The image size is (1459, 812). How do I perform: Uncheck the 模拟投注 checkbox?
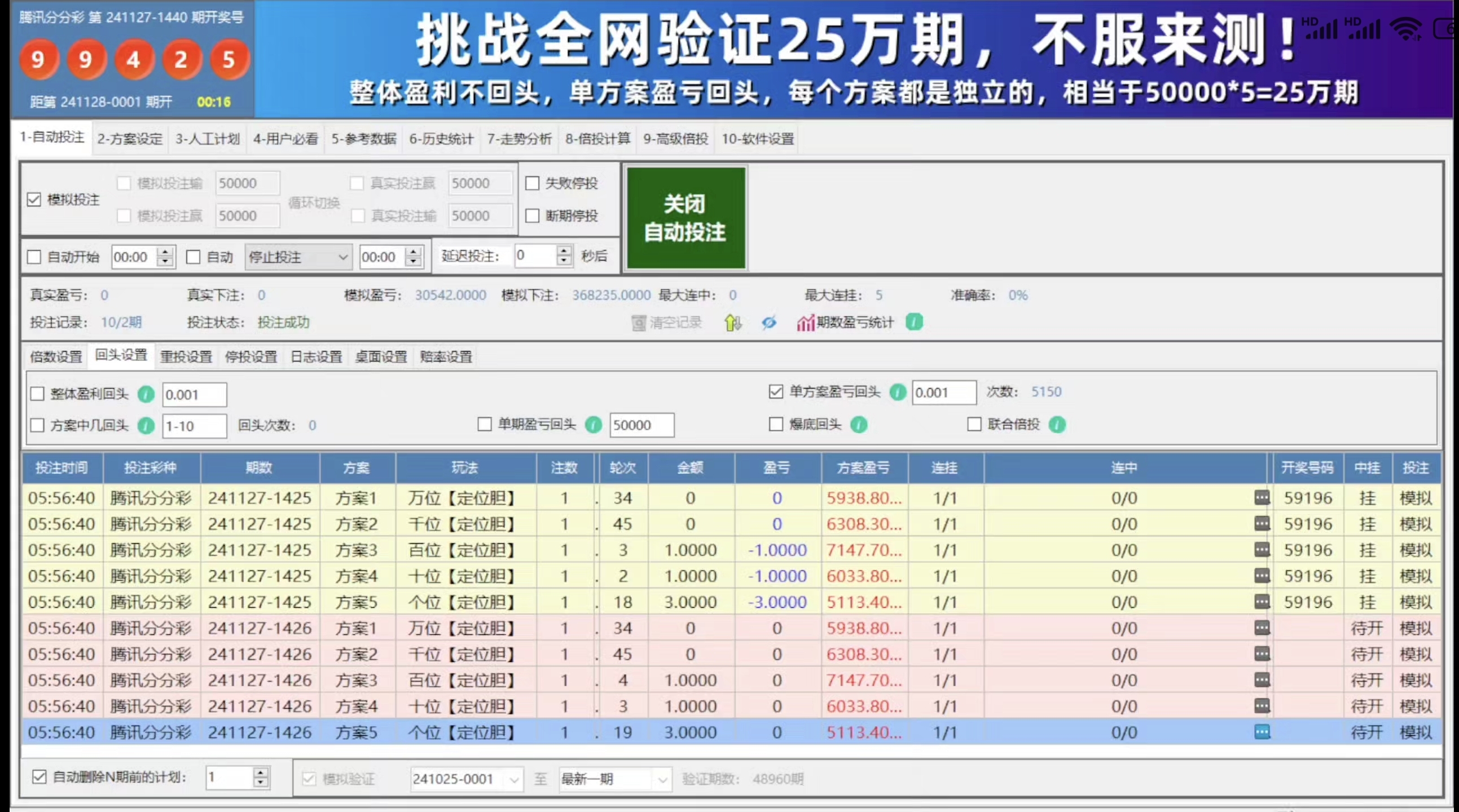tap(34, 199)
